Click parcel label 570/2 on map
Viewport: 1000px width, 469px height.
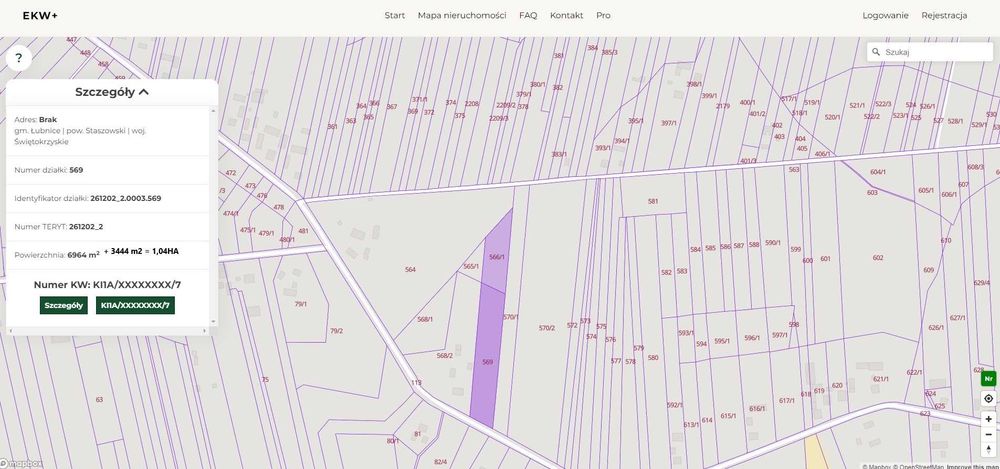pyautogui.click(x=547, y=328)
